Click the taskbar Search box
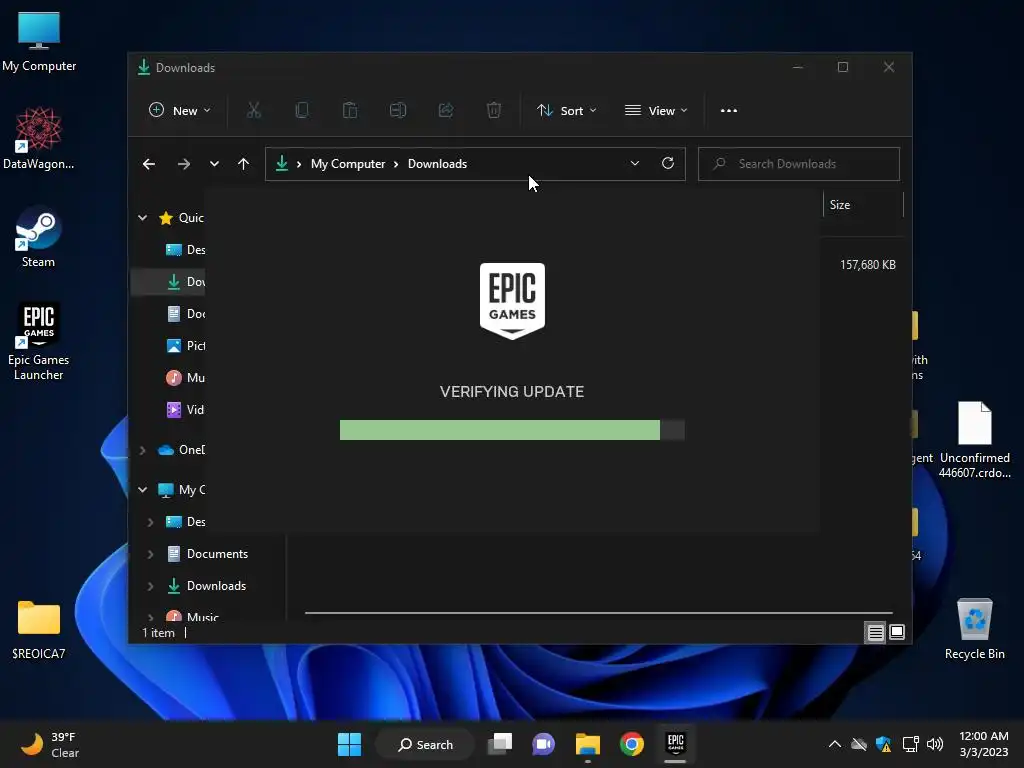The width and height of the screenshot is (1024, 768). tap(424, 744)
